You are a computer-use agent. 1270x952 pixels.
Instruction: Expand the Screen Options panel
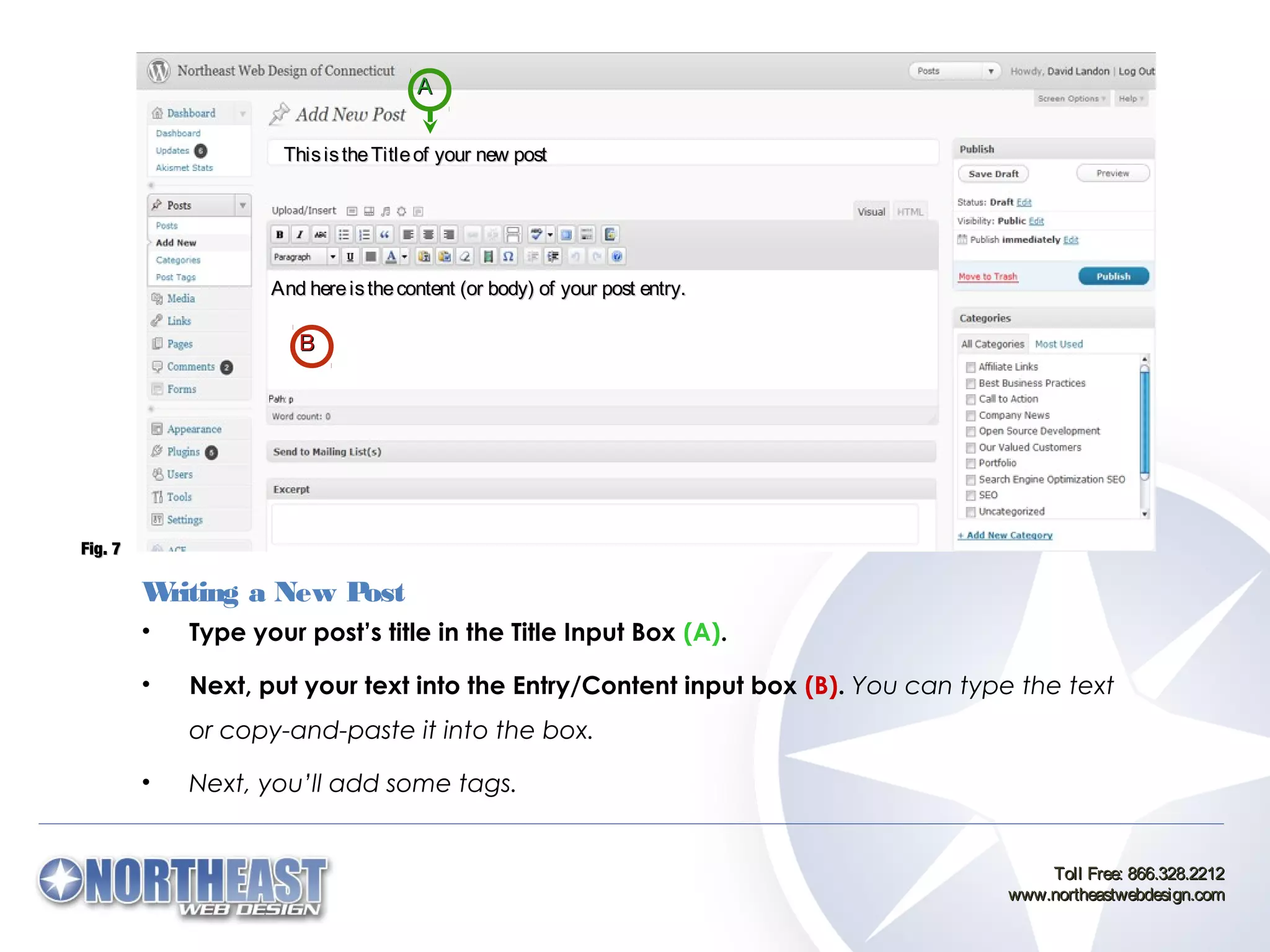point(1072,99)
